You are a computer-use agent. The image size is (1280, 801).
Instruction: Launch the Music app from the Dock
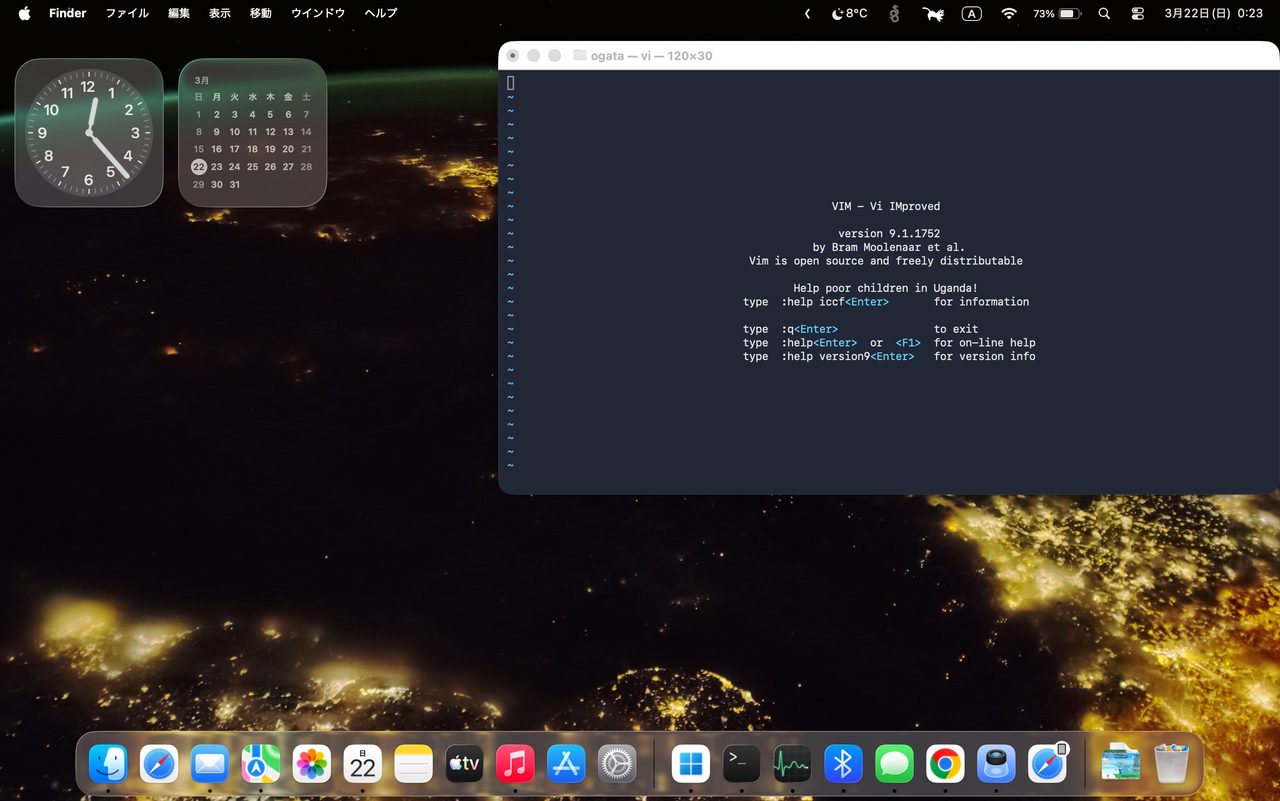[x=515, y=765]
